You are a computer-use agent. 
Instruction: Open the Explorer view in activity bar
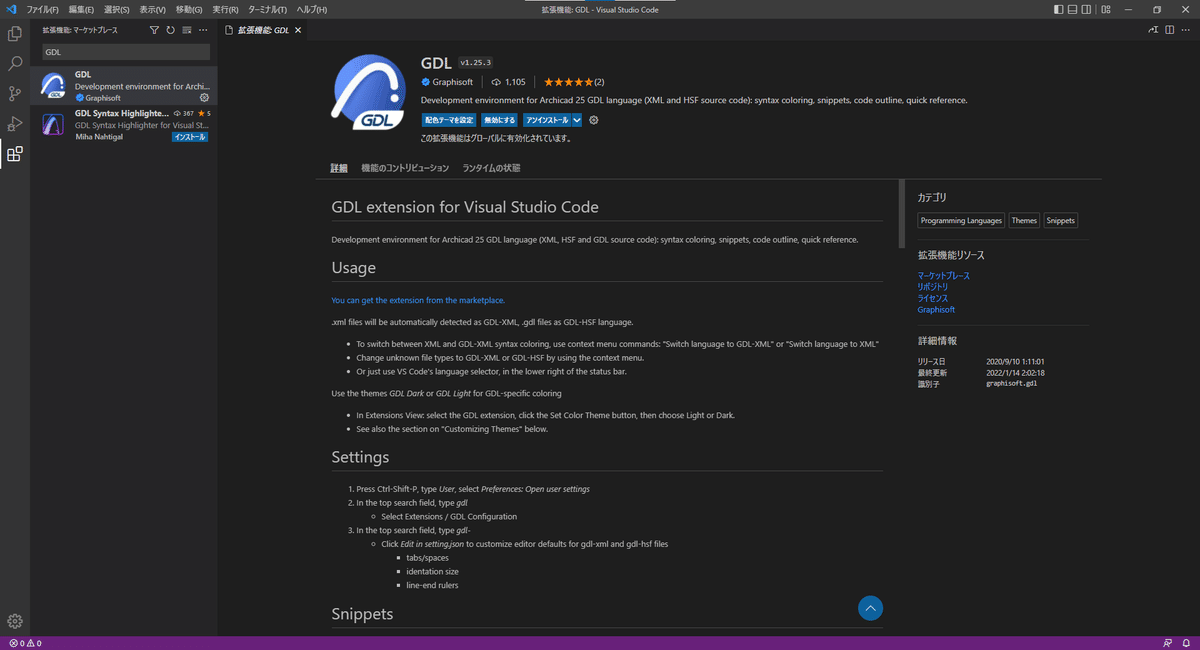15,34
